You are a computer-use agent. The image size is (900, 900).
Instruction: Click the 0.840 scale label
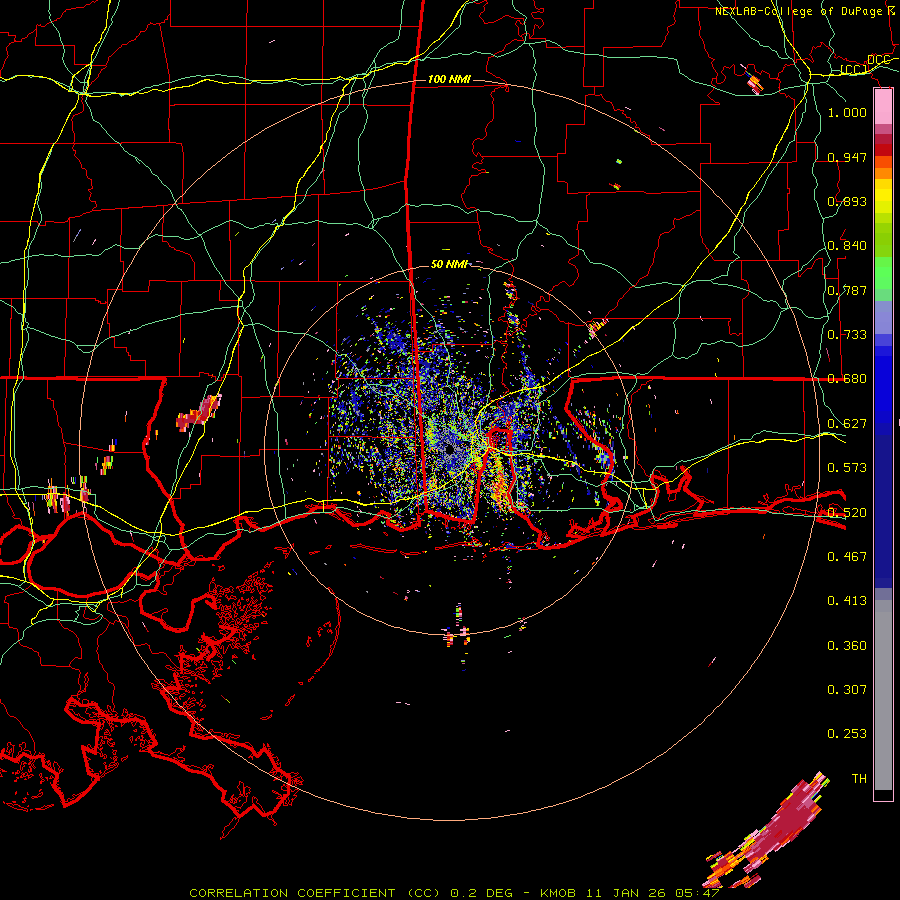click(x=847, y=246)
